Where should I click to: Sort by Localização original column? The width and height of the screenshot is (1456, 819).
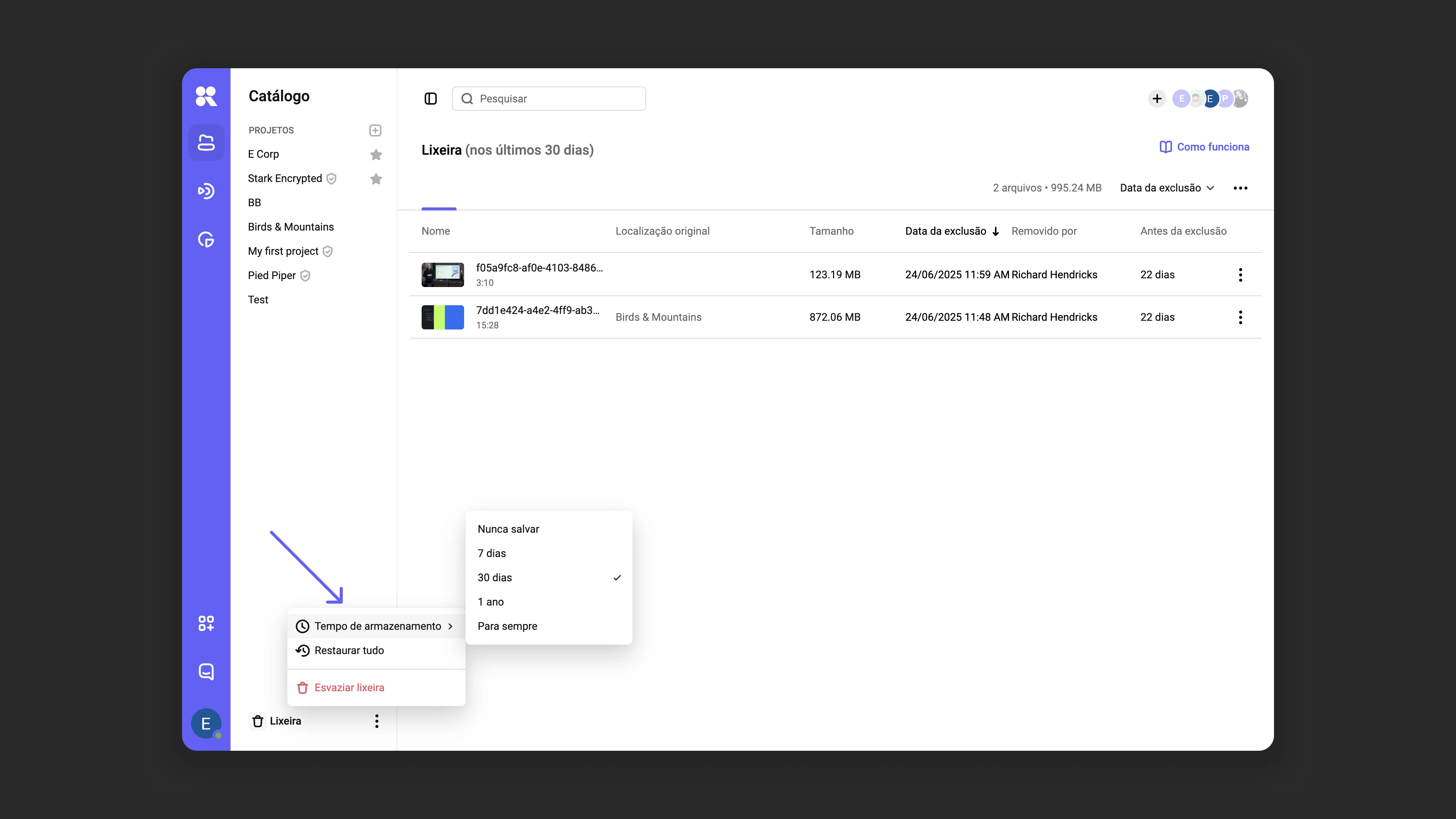662,231
